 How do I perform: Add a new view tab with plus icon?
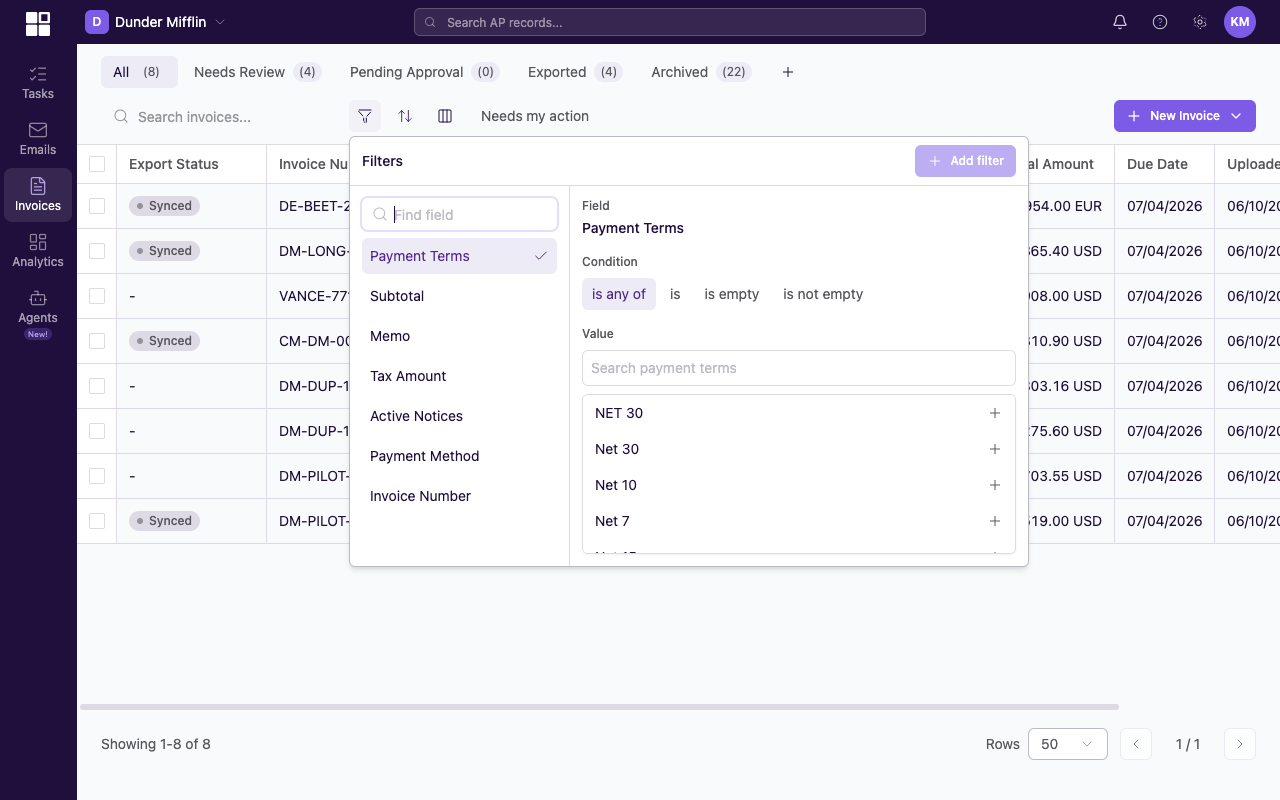click(788, 72)
